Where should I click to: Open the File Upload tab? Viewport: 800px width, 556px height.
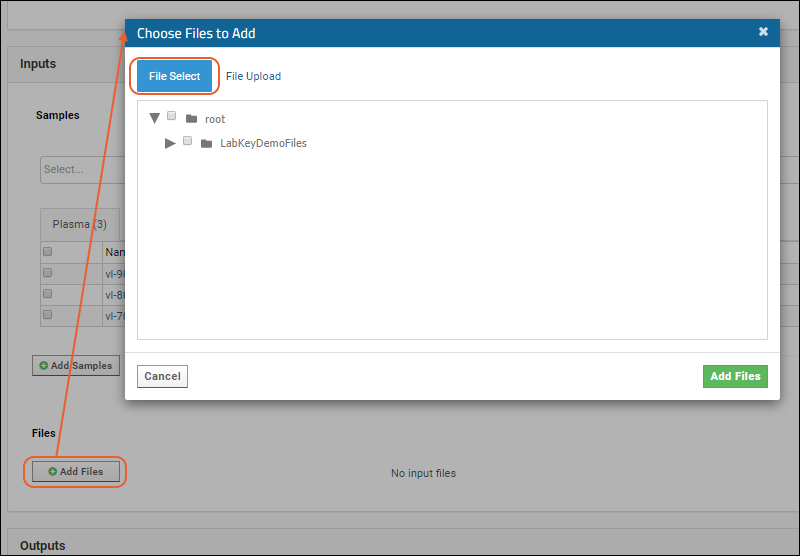point(253,76)
